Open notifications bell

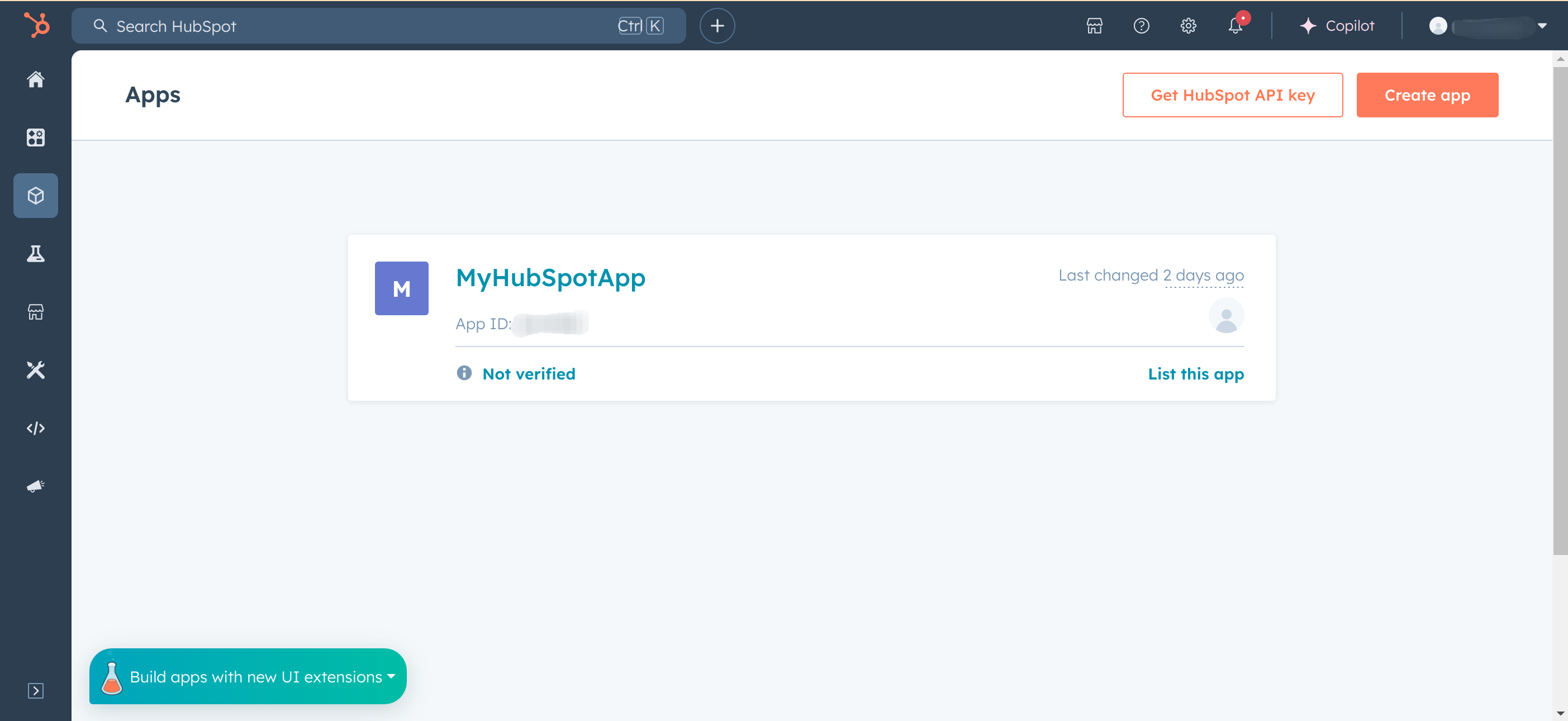[x=1235, y=26]
